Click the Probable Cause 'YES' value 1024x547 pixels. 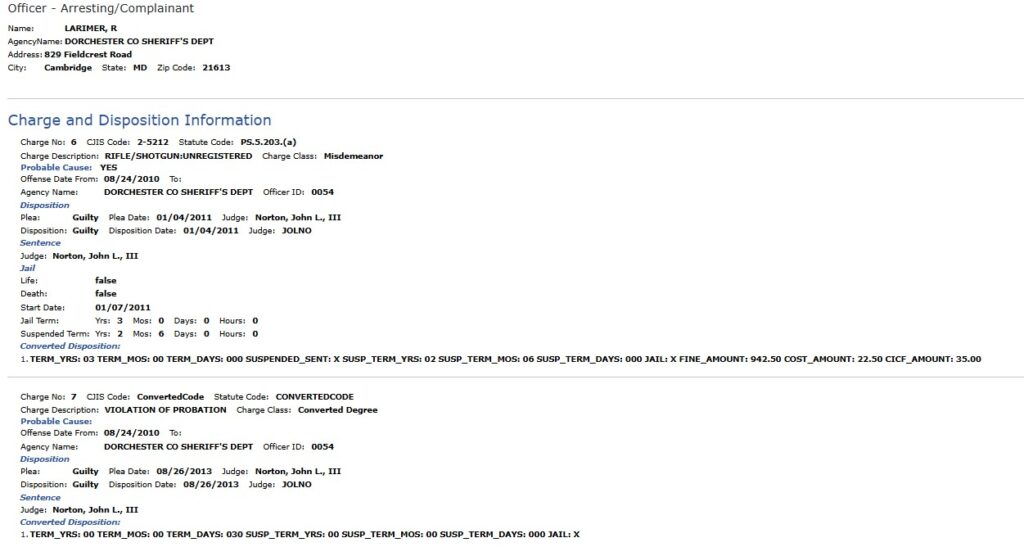(x=109, y=168)
